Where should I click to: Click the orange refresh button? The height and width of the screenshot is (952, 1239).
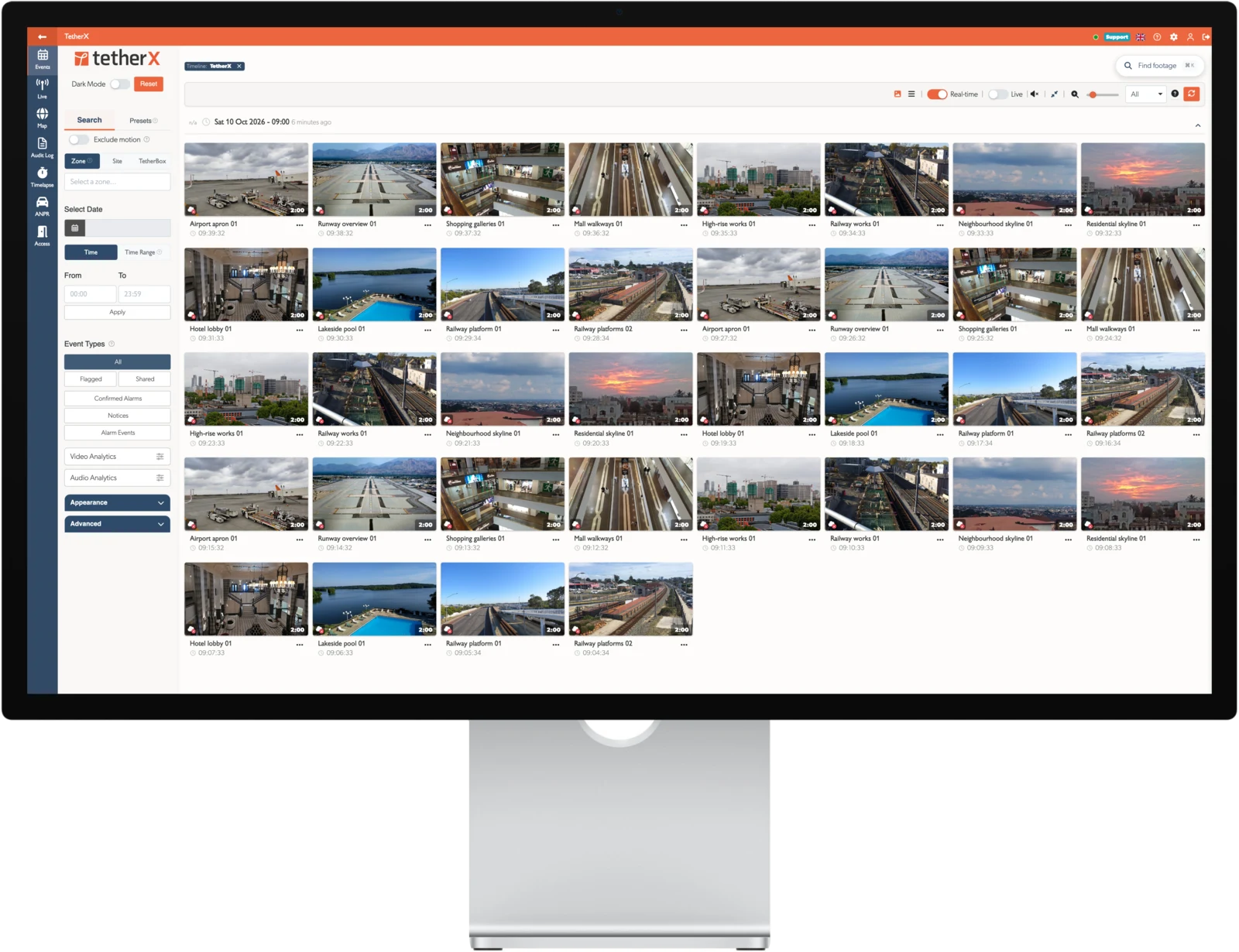[x=1192, y=94]
